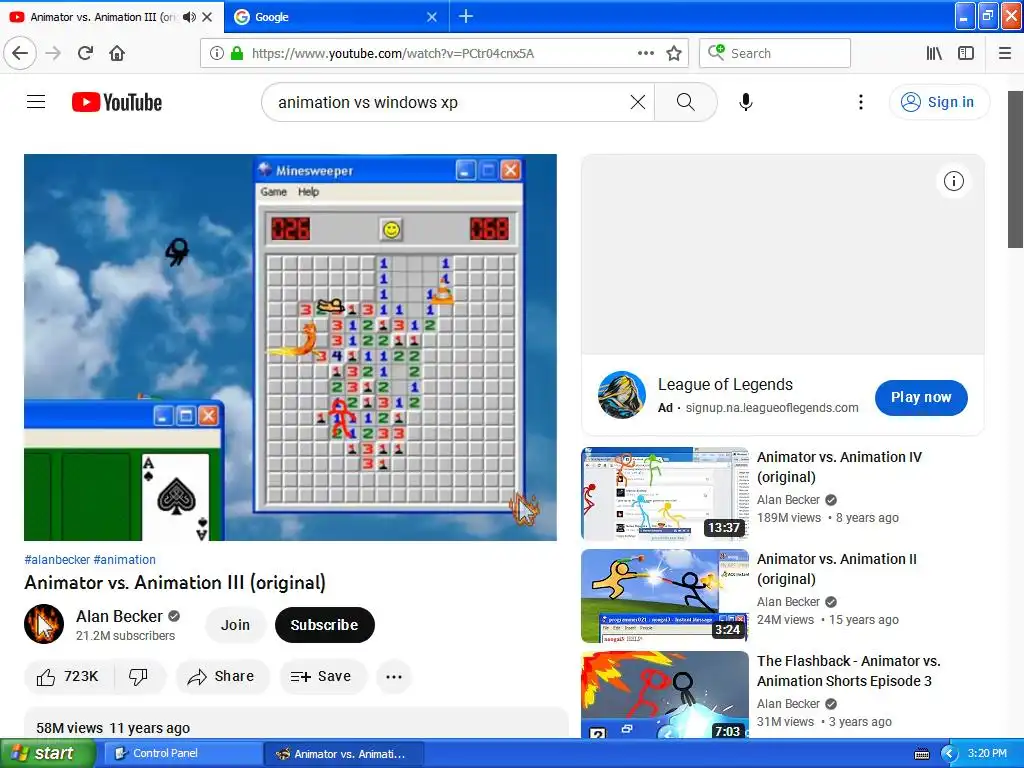Open a new browser tab
1024x768 pixels.
[x=466, y=16]
